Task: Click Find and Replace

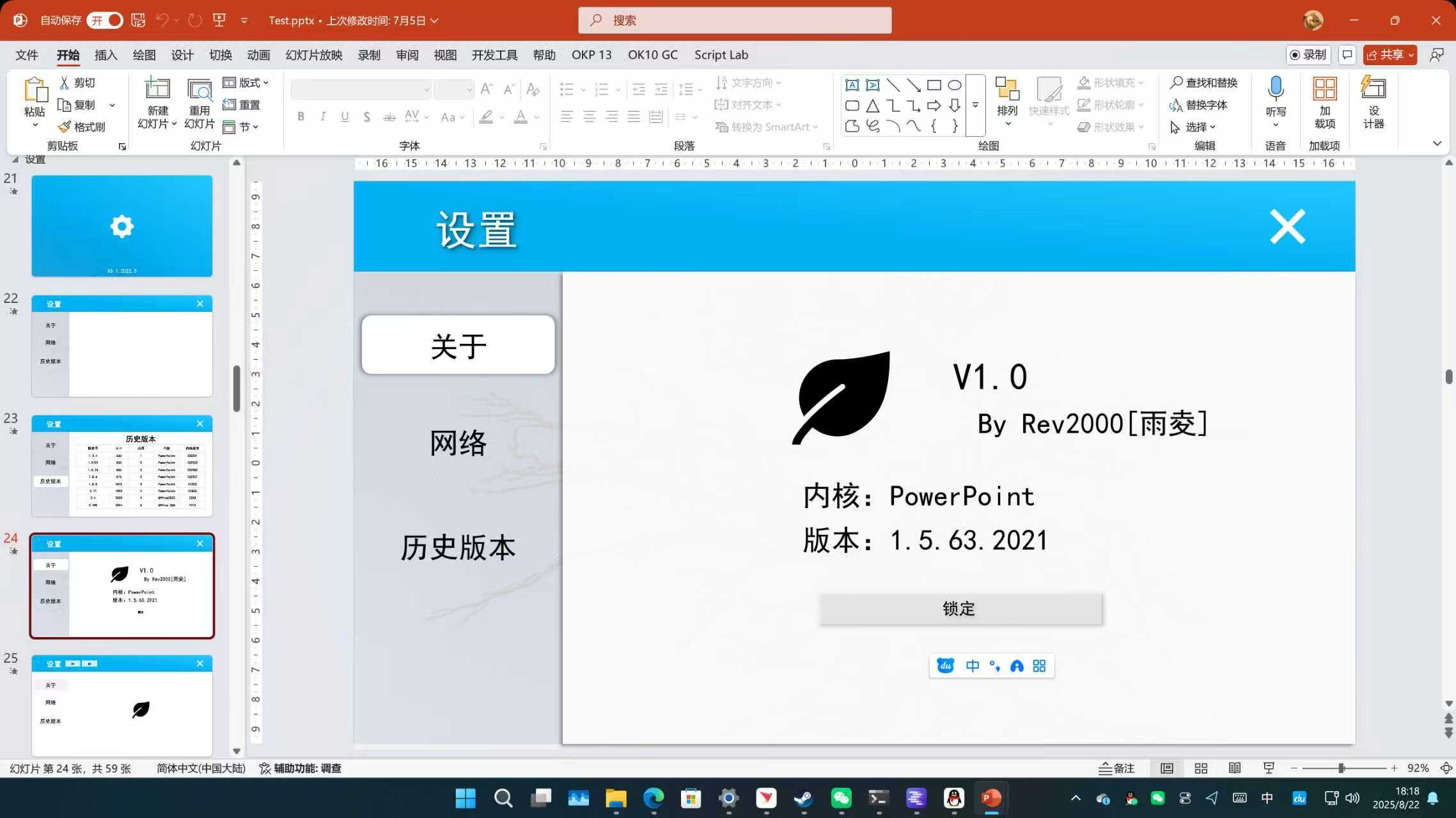Action: click(1203, 82)
